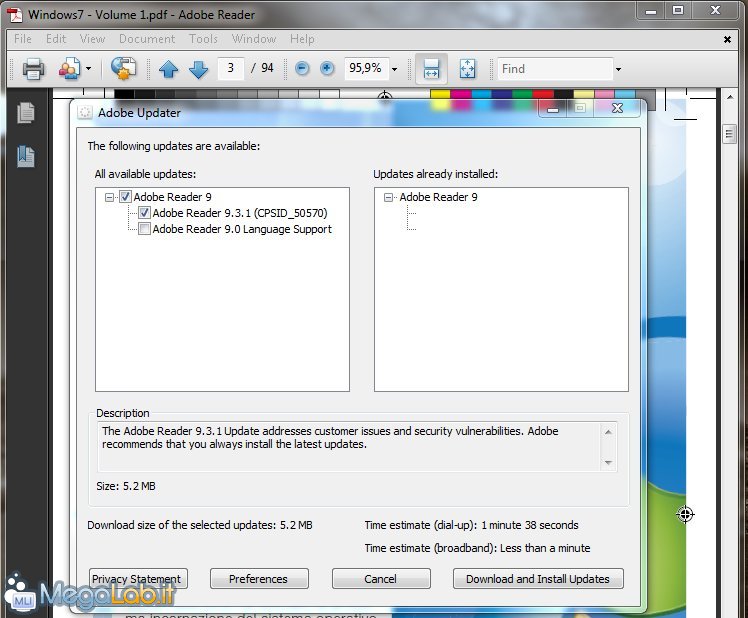748x618 pixels.
Task: Maximize the Adobe Reader window
Action: tap(677, 10)
